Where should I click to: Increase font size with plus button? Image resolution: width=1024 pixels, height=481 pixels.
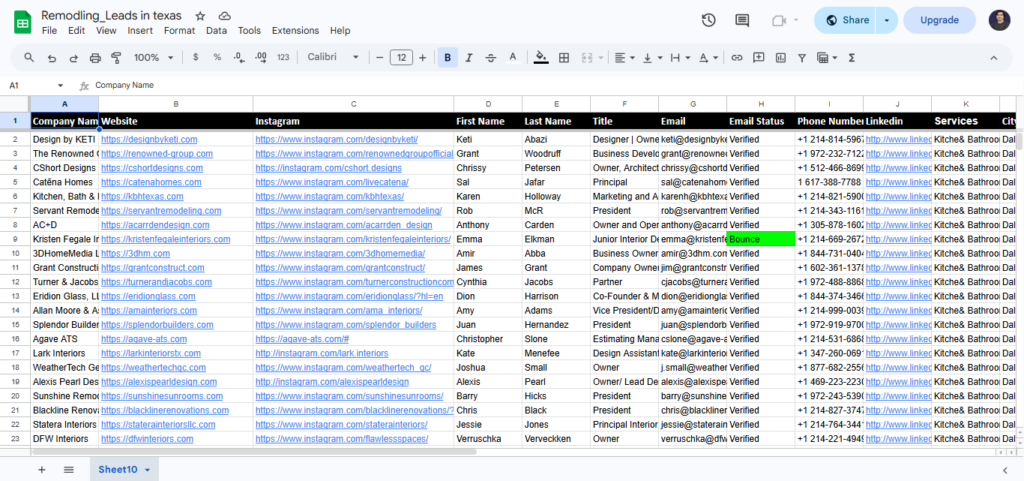pyautogui.click(x=423, y=57)
